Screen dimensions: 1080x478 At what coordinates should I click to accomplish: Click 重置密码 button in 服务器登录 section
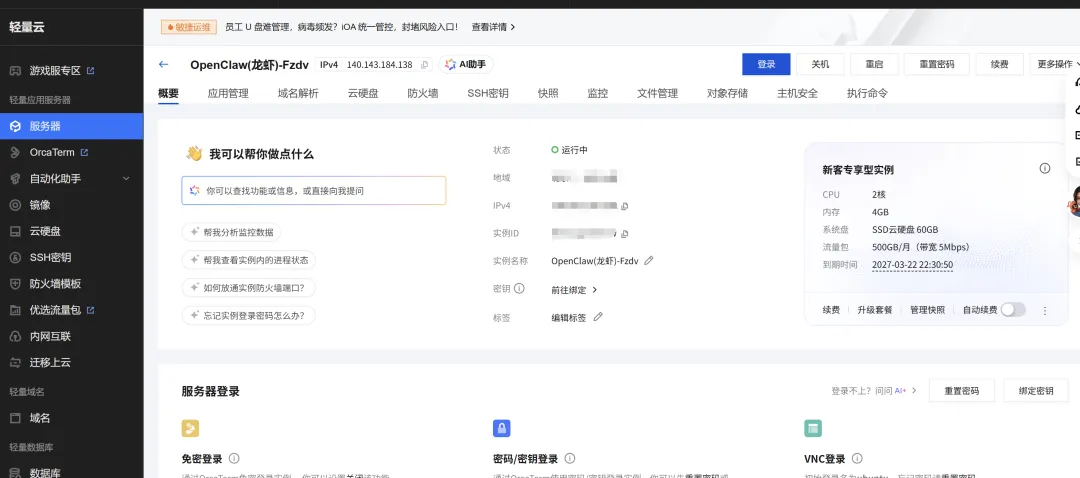tap(962, 391)
